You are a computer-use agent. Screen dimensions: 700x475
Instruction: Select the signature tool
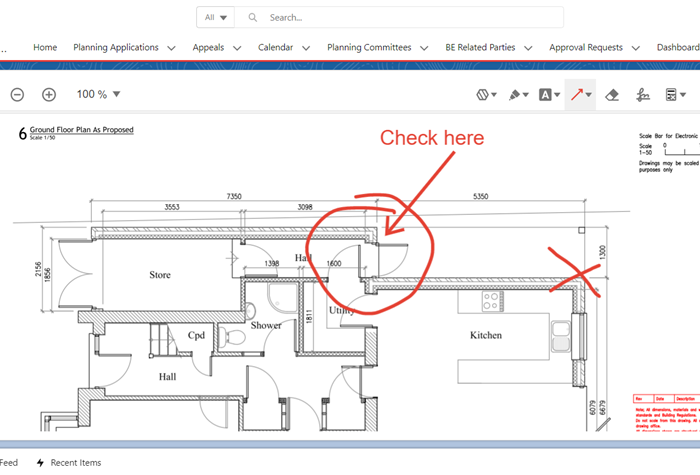[x=644, y=95]
